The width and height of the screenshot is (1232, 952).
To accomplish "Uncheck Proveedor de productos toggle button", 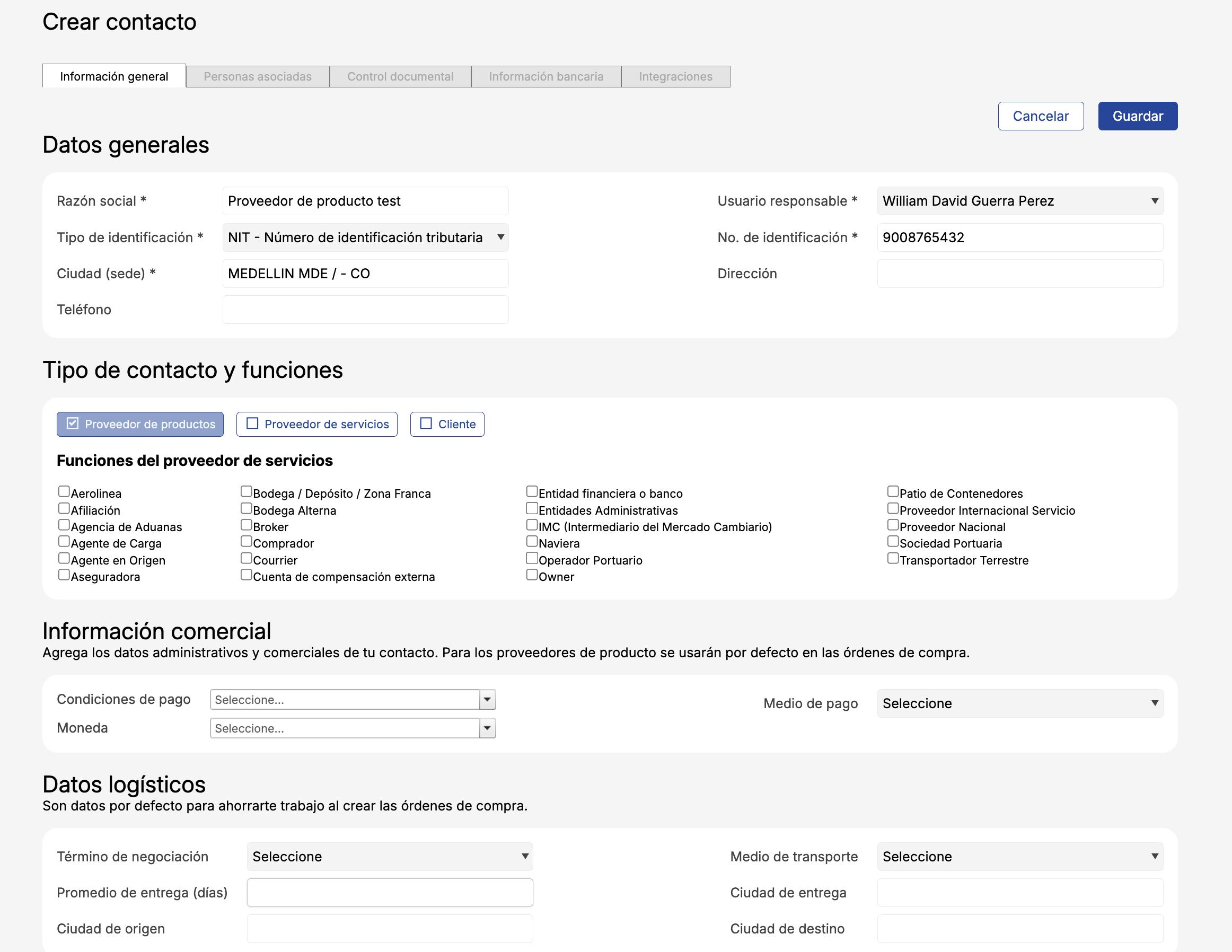I will coord(140,424).
